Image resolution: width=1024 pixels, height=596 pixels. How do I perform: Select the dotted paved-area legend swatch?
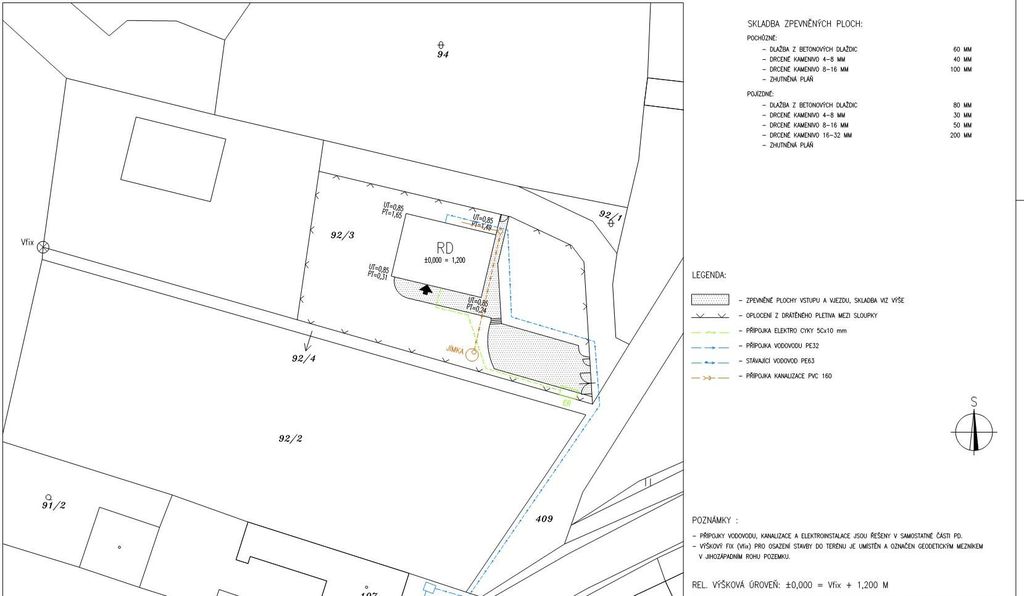tap(708, 299)
